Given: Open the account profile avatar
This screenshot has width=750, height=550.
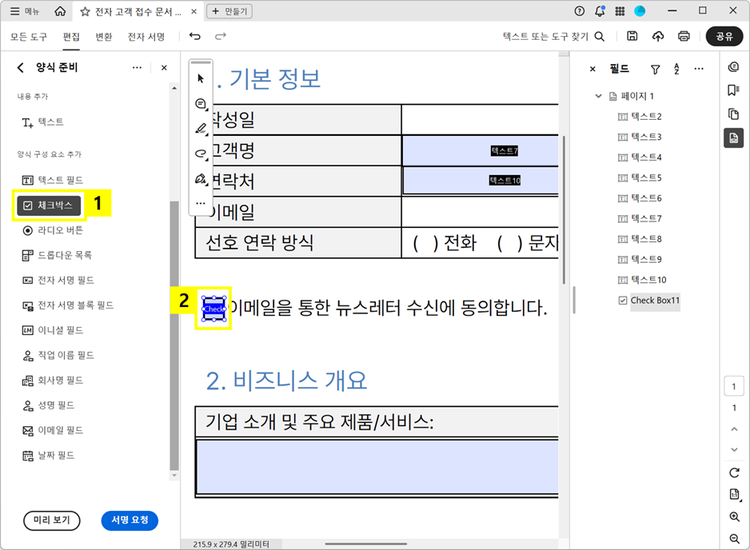Looking at the screenshot, I should pyautogui.click(x=640, y=11).
